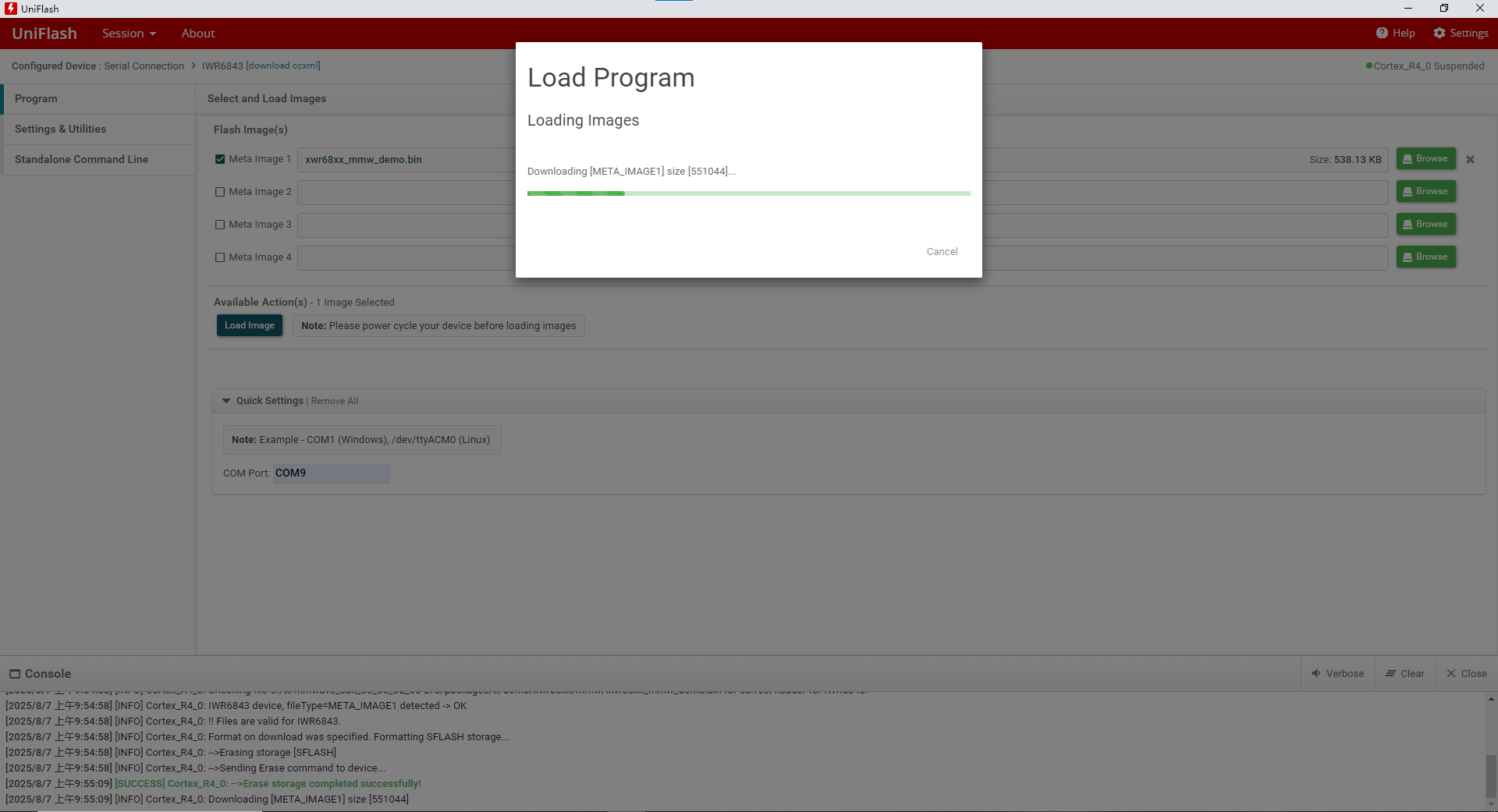Click the Meta Image 2 file path field
The width and height of the screenshot is (1498, 812).
click(x=843, y=192)
